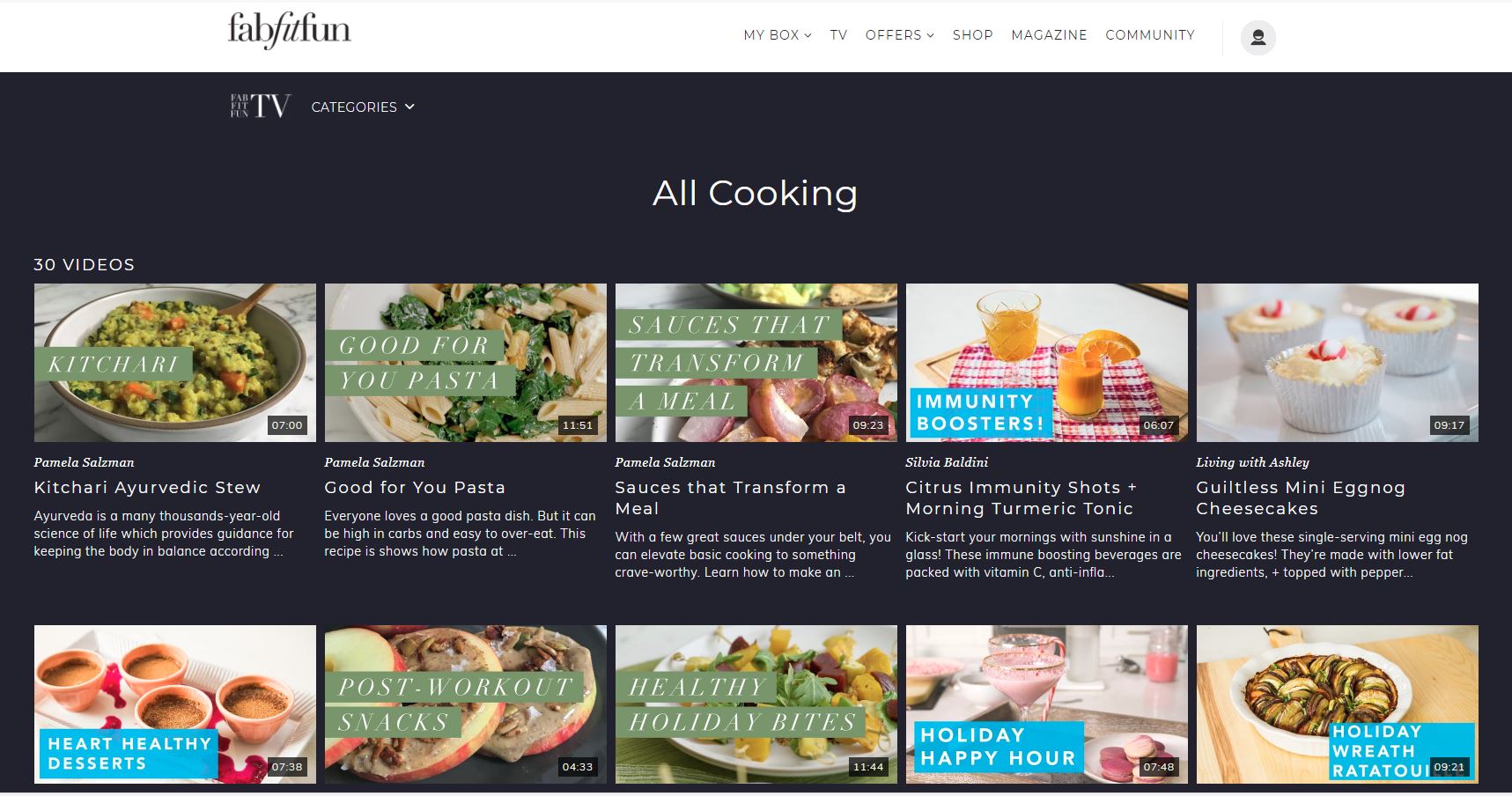Play the Heart Healthy Desserts thumbnail
1512x796 pixels.
[174, 704]
